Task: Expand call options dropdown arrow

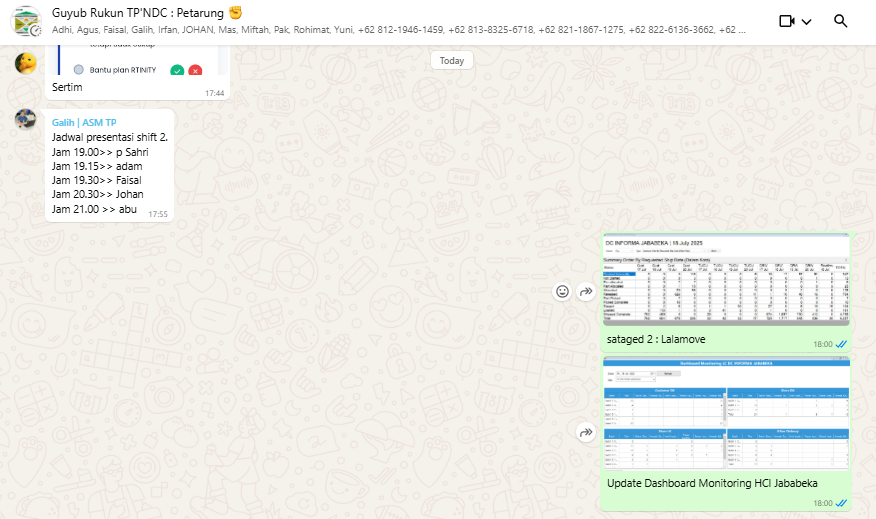Action: [x=806, y=22]
